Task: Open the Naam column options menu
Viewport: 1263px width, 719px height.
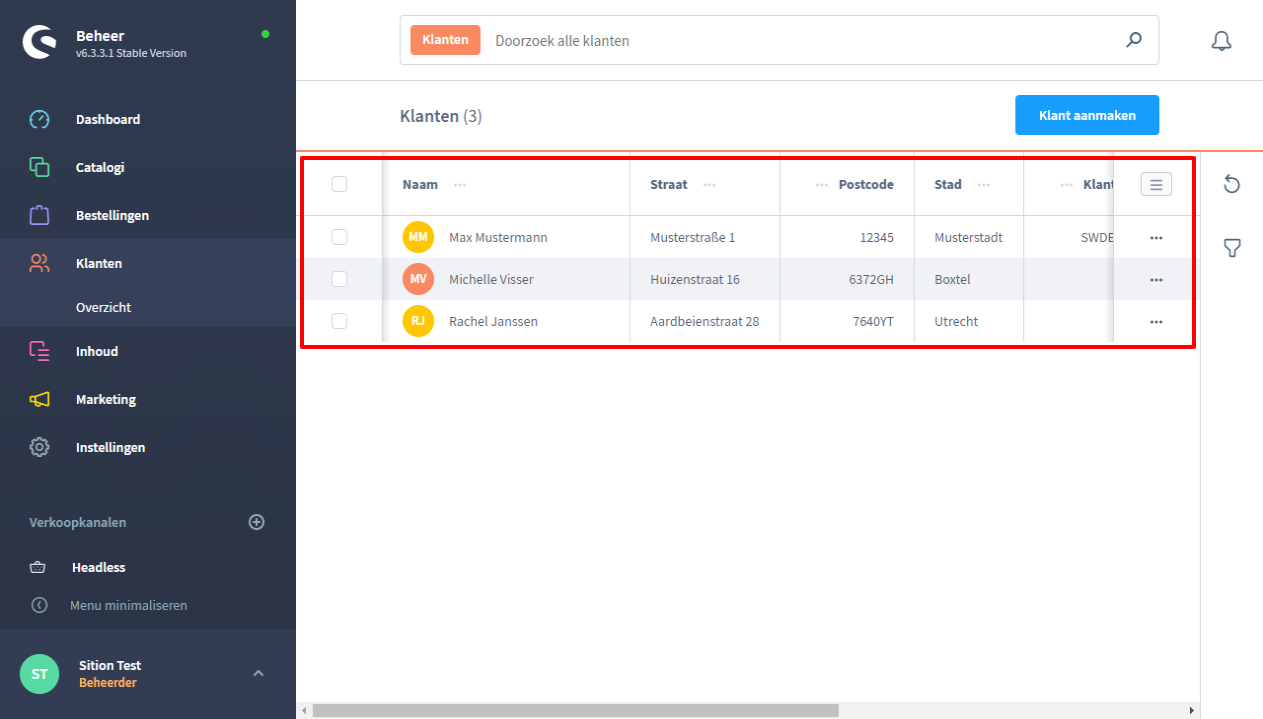Action: point(460,185)
